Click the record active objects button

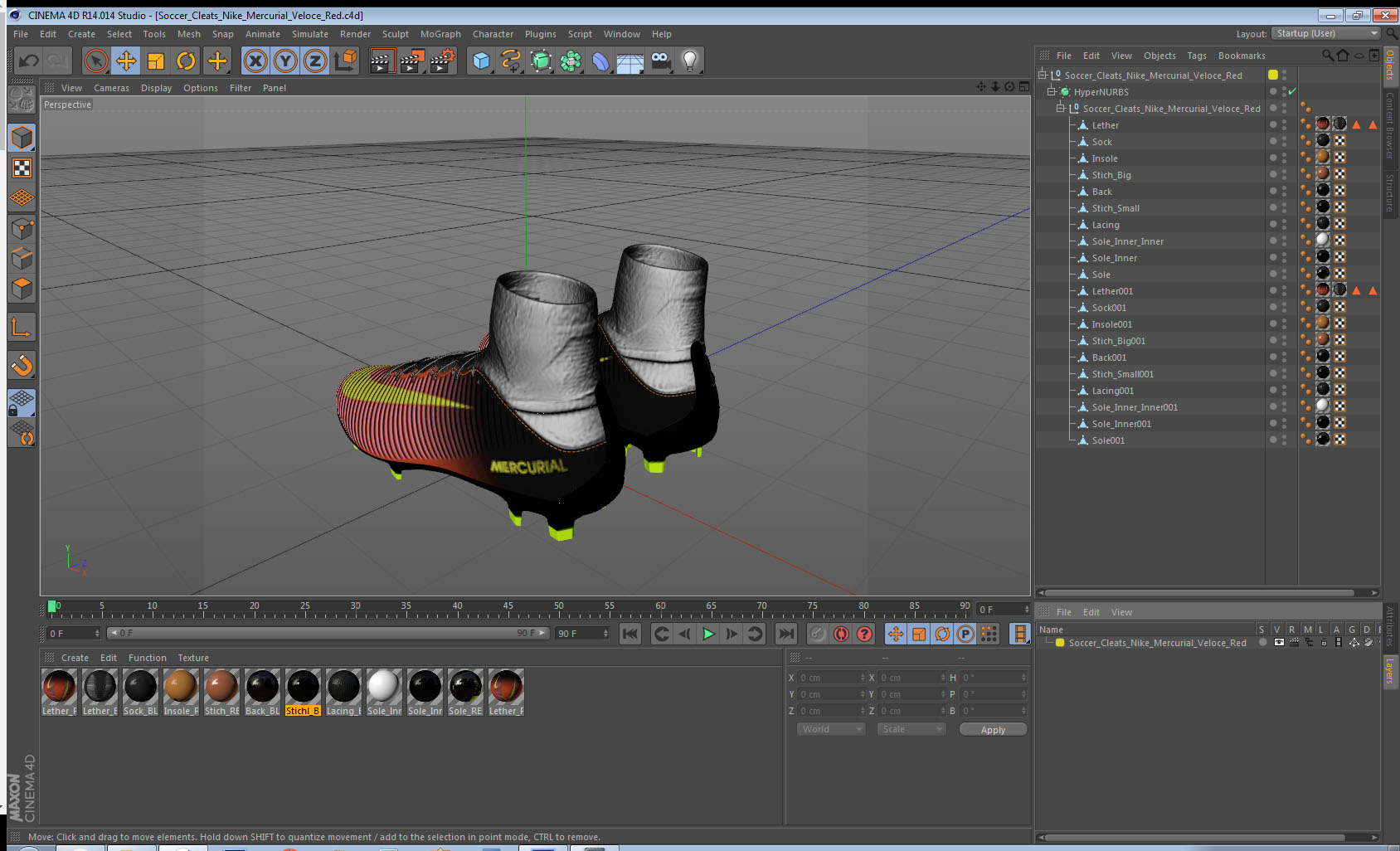(818, 634)
